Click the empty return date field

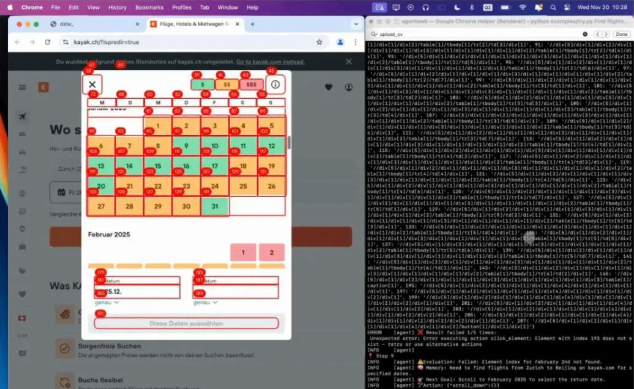(x=236, y=292)
